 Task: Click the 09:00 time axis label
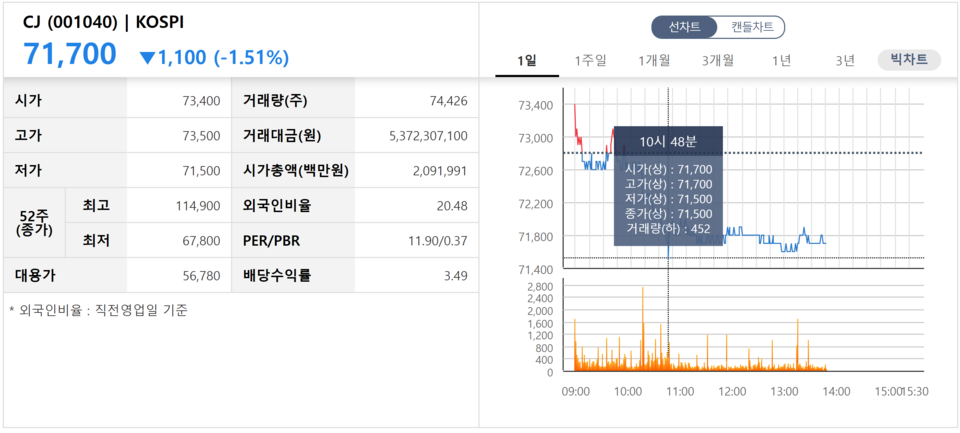[x=576, y=391]
